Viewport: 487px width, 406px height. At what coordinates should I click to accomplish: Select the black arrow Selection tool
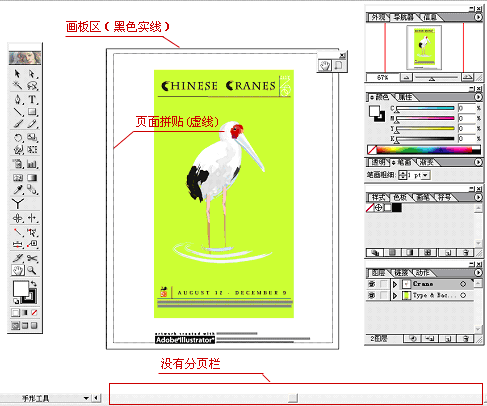[18, 74]
